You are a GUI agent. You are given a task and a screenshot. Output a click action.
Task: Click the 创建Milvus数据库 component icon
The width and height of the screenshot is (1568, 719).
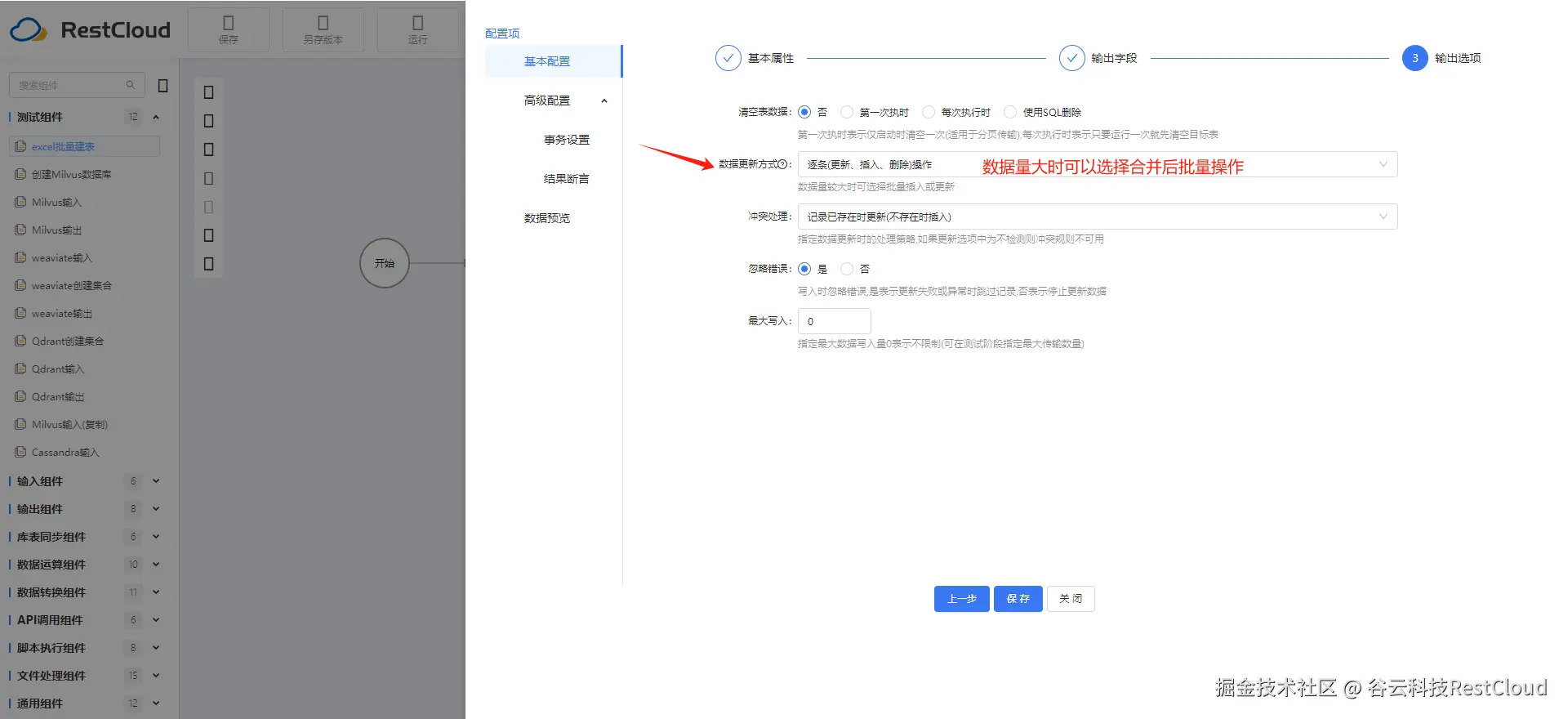21,174
